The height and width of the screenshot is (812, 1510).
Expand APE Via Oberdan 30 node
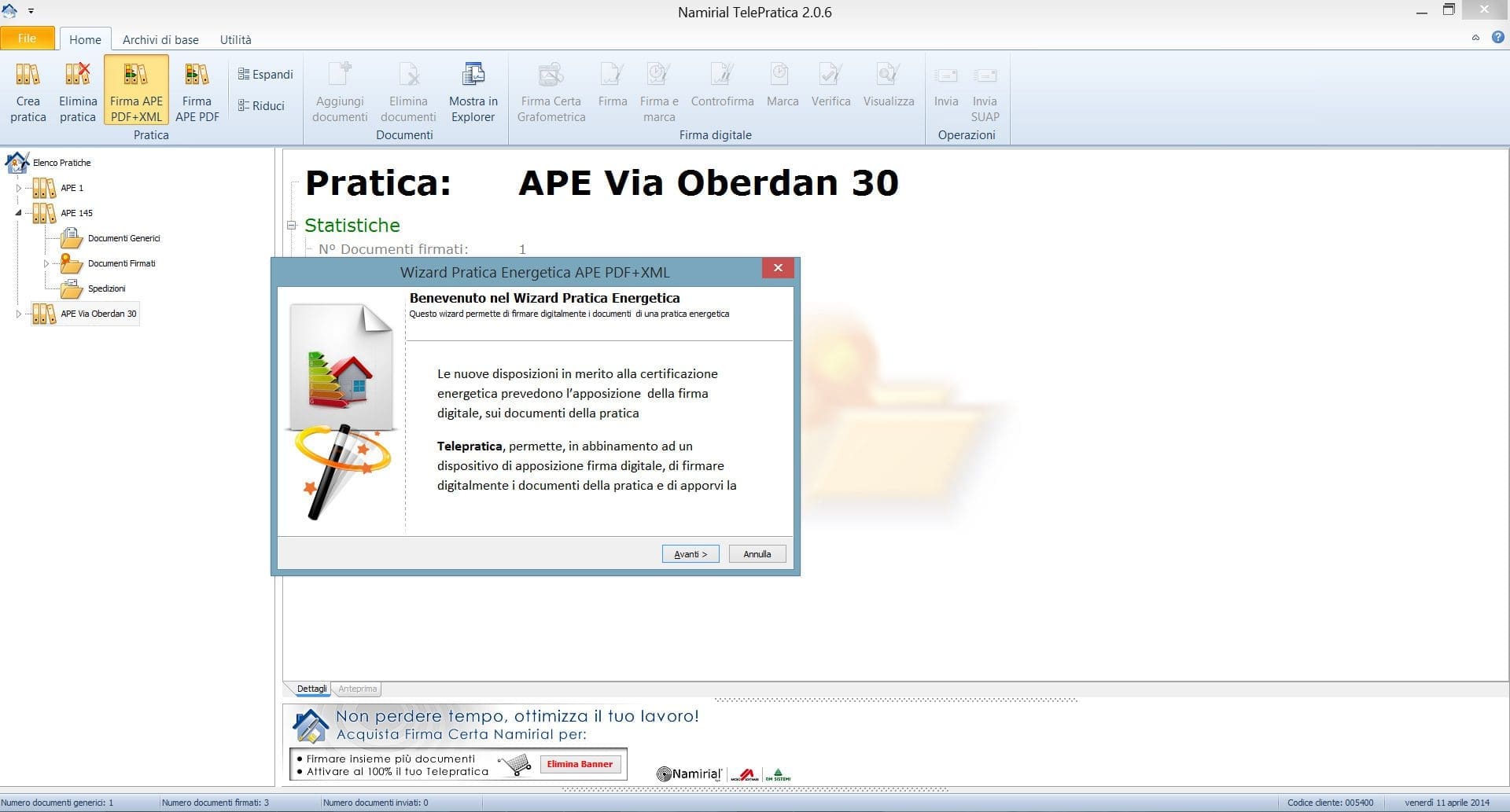19,314
